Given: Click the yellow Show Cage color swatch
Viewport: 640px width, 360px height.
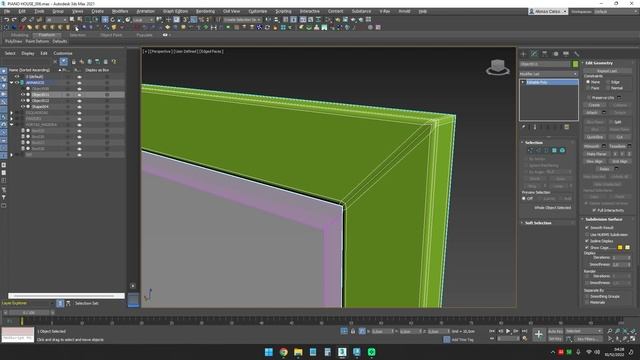Looking at the screenshot, I should 620,247.
